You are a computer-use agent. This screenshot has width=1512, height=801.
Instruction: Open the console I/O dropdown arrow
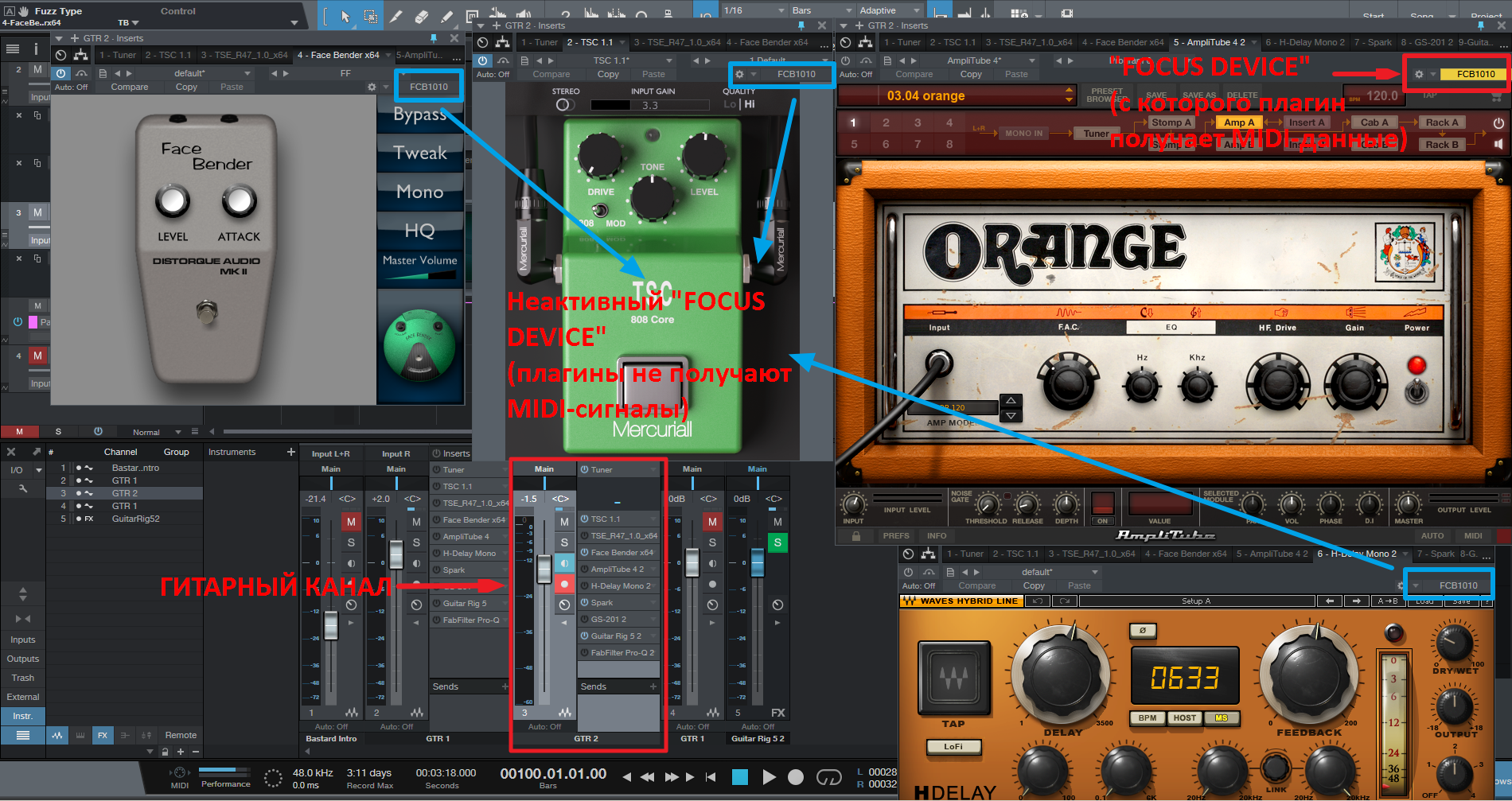coord(38,470)
